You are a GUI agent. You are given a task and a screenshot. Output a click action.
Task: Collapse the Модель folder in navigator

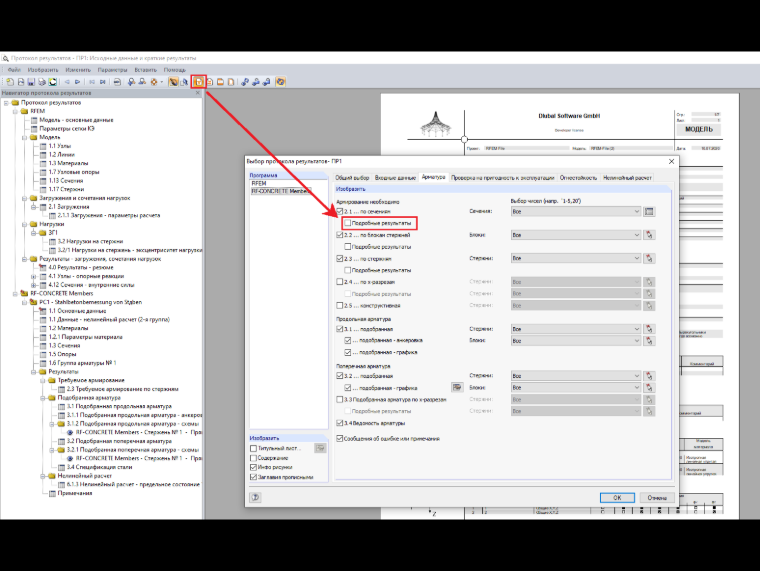[24, 137]
